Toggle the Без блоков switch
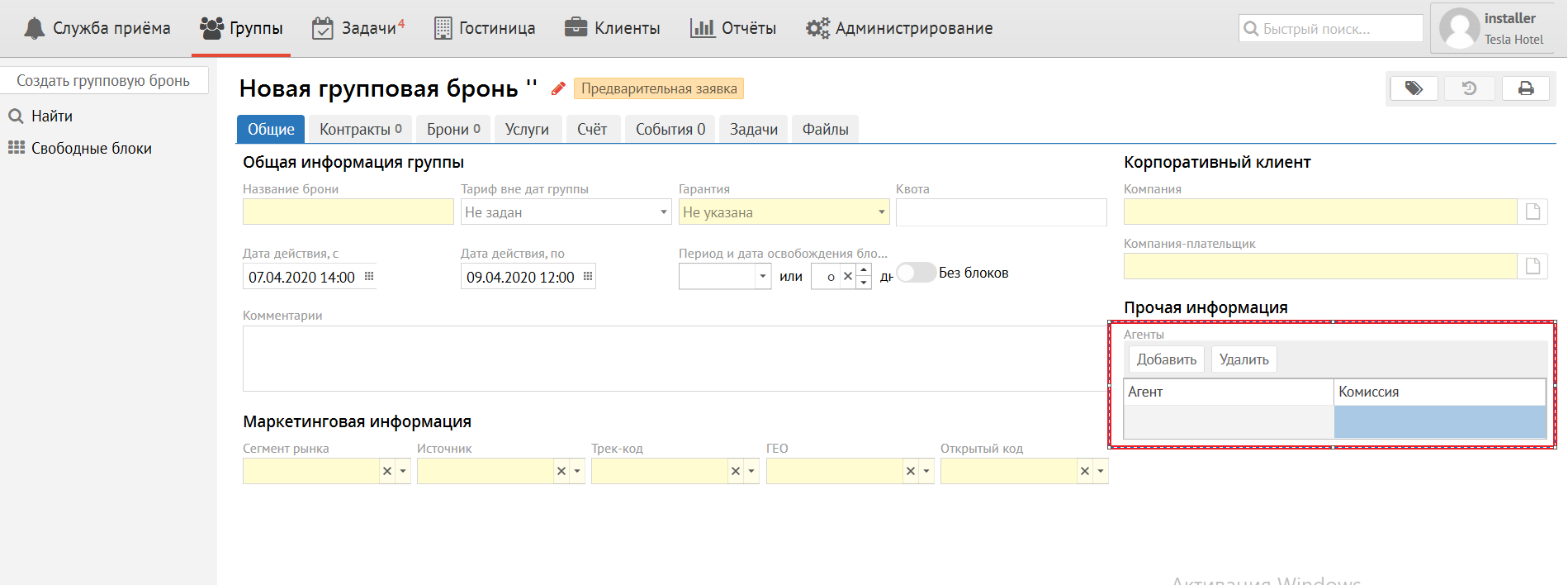The height and width of the screenshot is (585, 1568). tap(916, 273)
